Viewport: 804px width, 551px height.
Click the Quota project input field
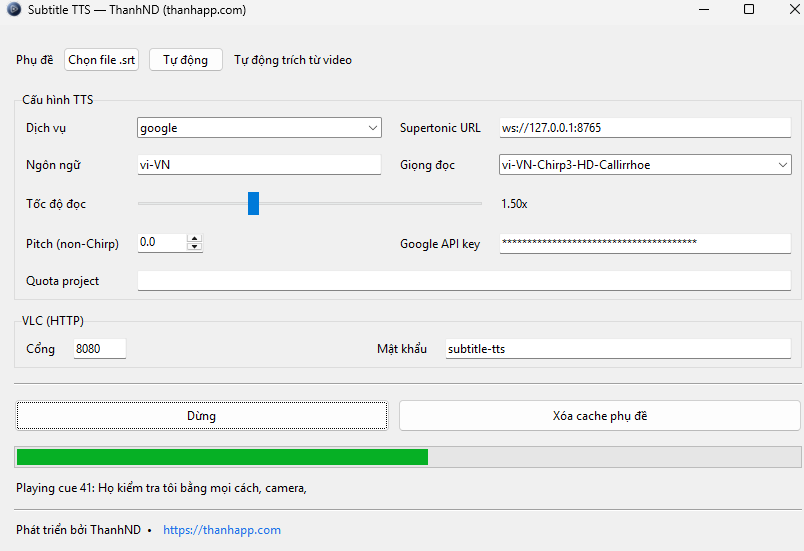pos(464,280)
